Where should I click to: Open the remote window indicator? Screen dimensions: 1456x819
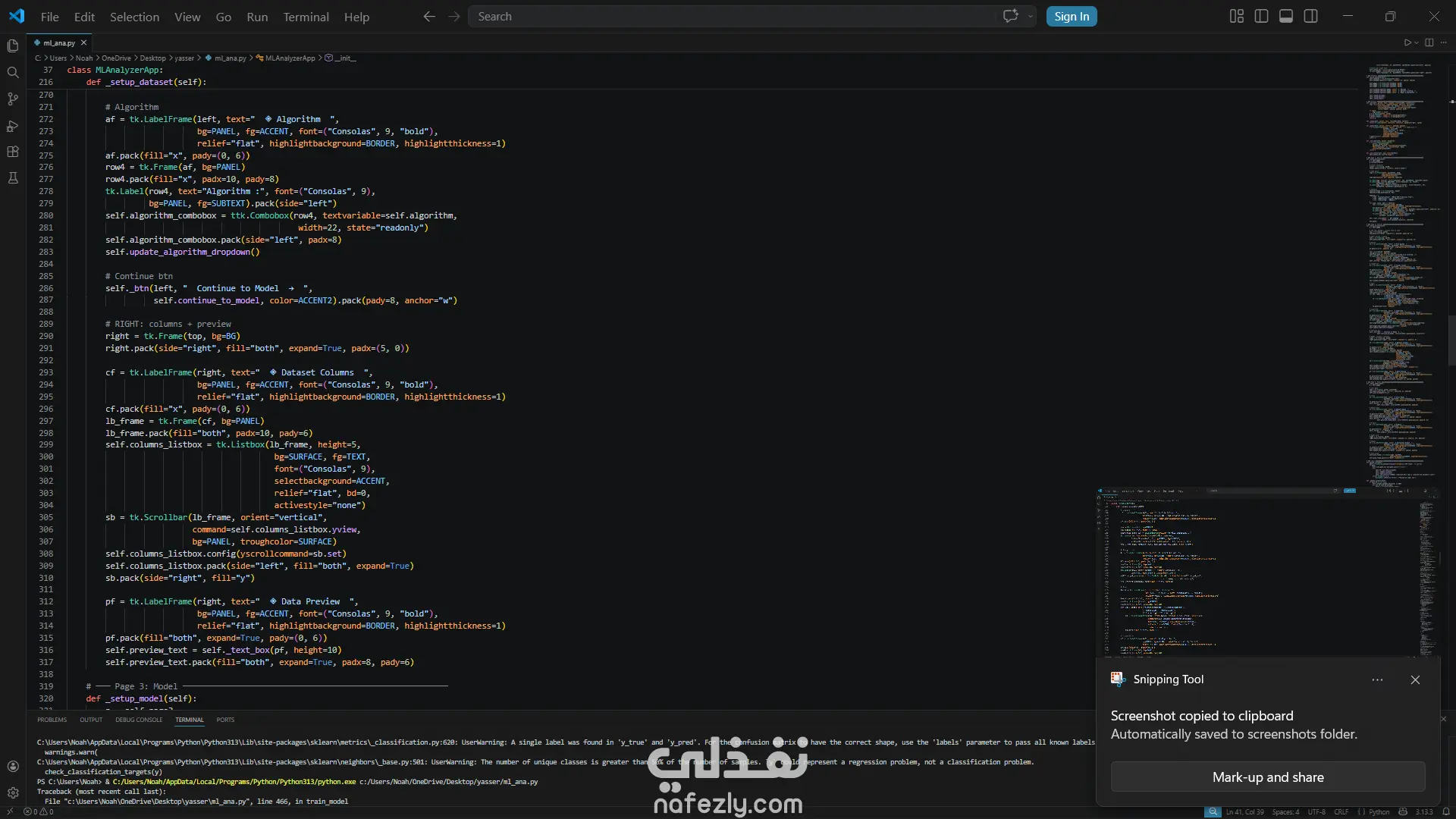tap(10, 811)
